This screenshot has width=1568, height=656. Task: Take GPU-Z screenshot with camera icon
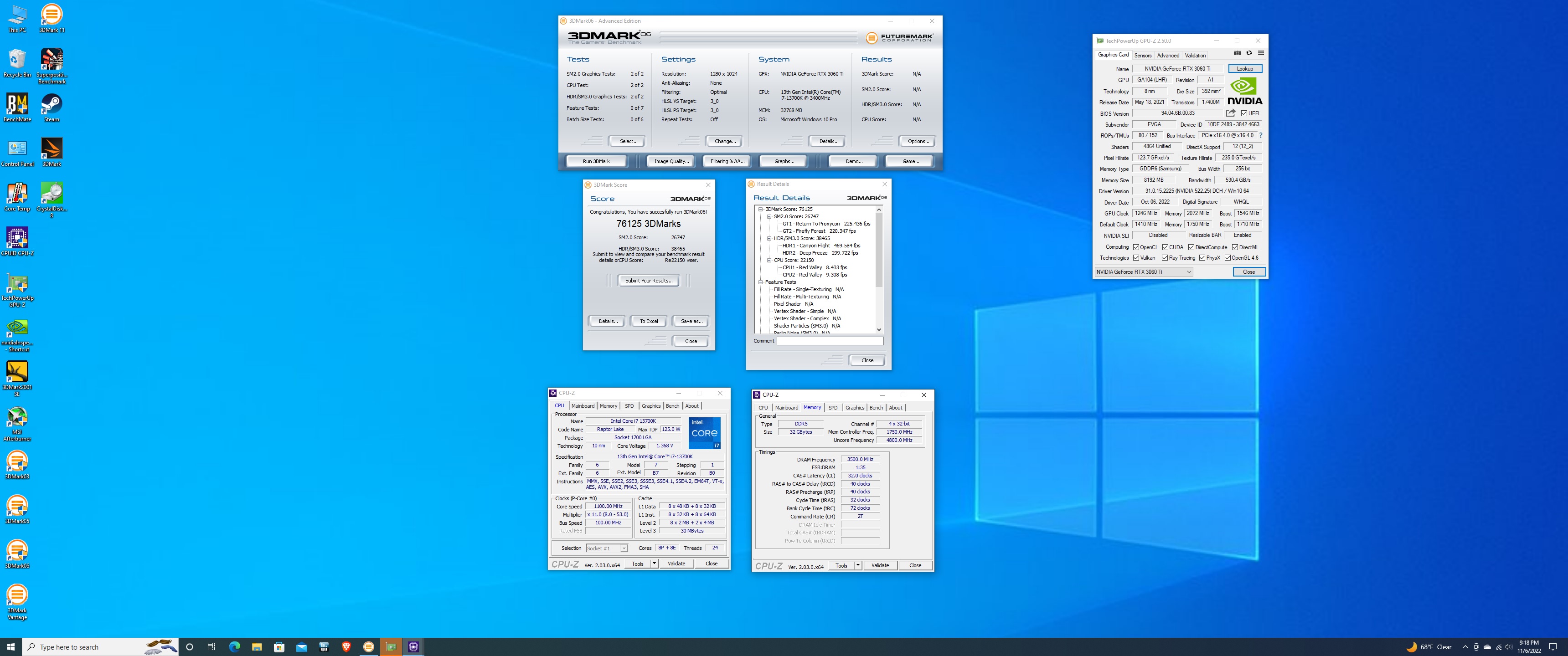click(x=1237, y=54)
